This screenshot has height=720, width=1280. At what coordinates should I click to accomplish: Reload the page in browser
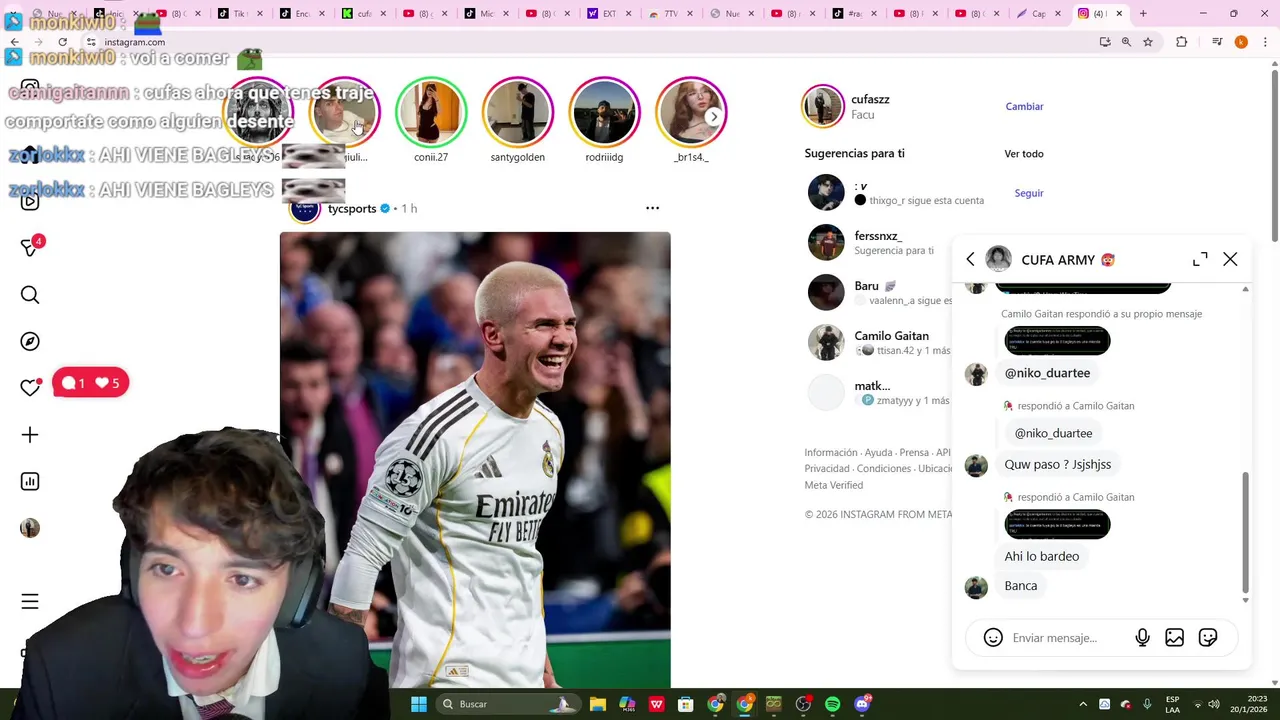coord(62,42)
